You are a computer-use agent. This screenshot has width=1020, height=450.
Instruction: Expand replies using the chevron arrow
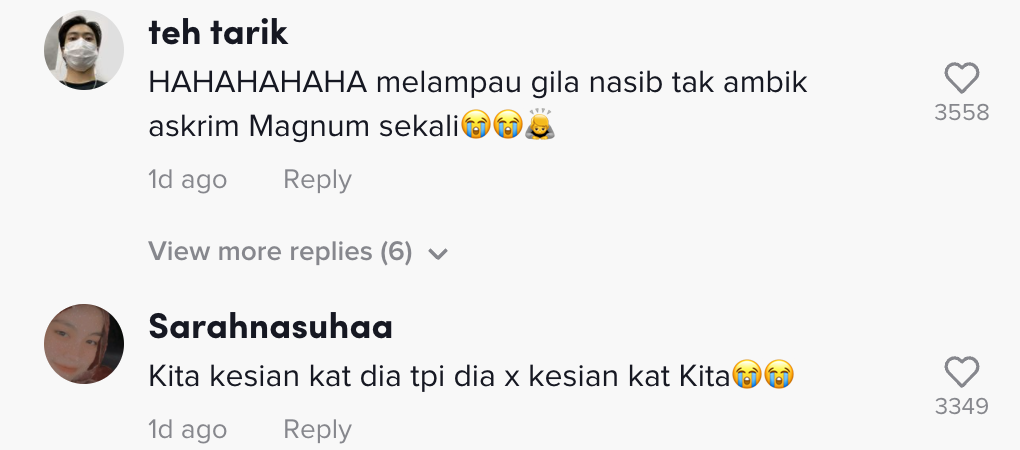pyautogui.click(x=437, y=254)
